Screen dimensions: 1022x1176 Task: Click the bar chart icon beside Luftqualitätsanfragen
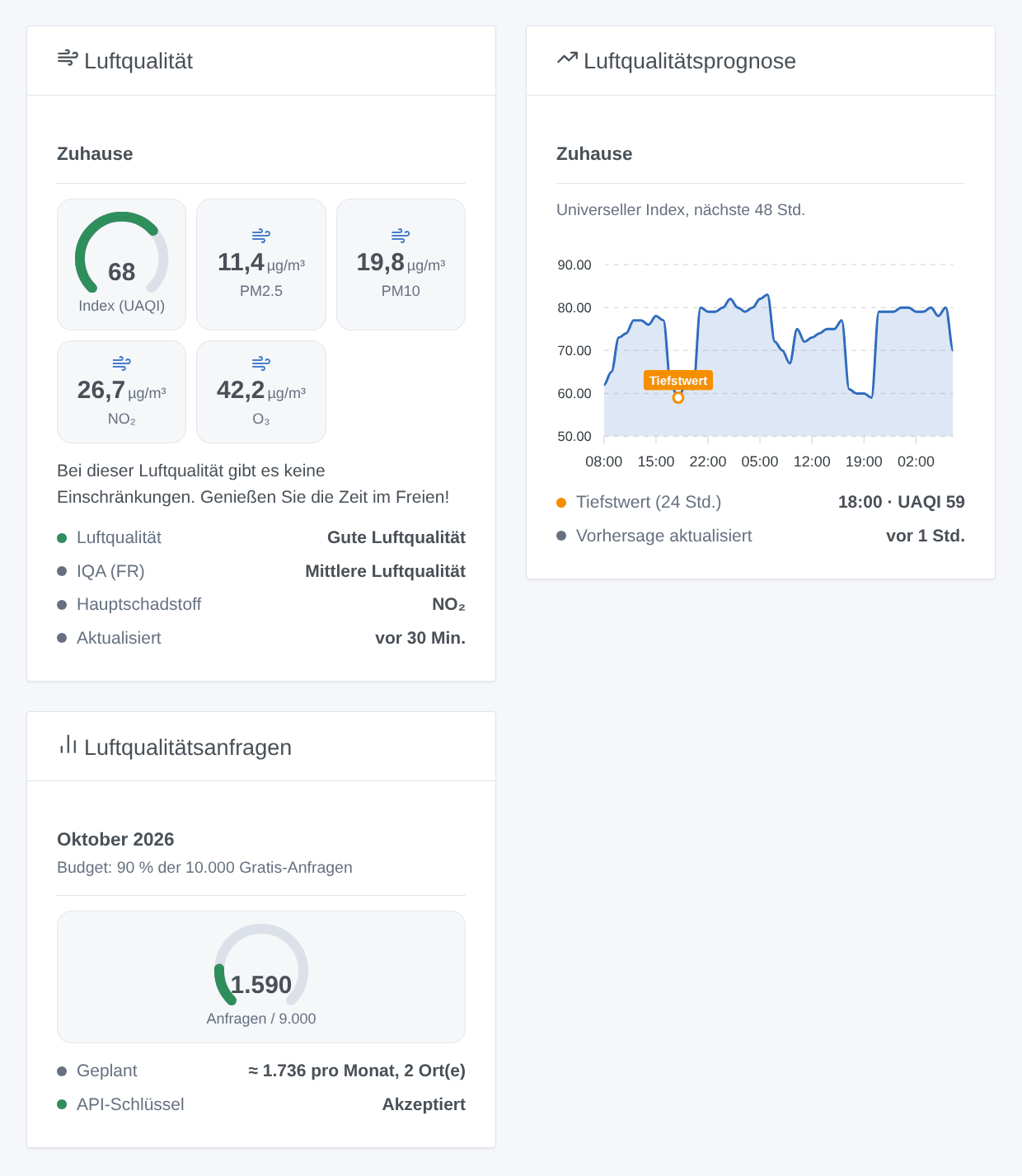[68, 745]
